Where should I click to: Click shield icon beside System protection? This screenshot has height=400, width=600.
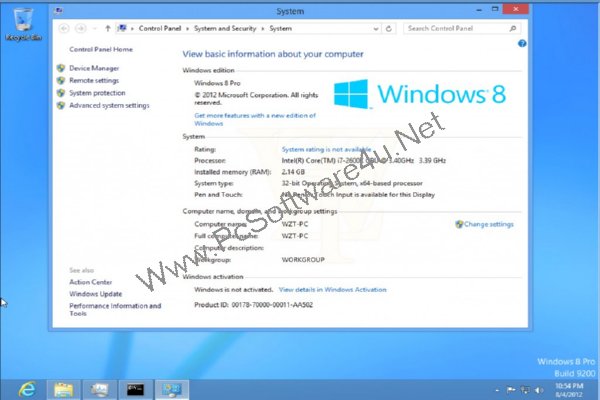[x=61, y=93]
